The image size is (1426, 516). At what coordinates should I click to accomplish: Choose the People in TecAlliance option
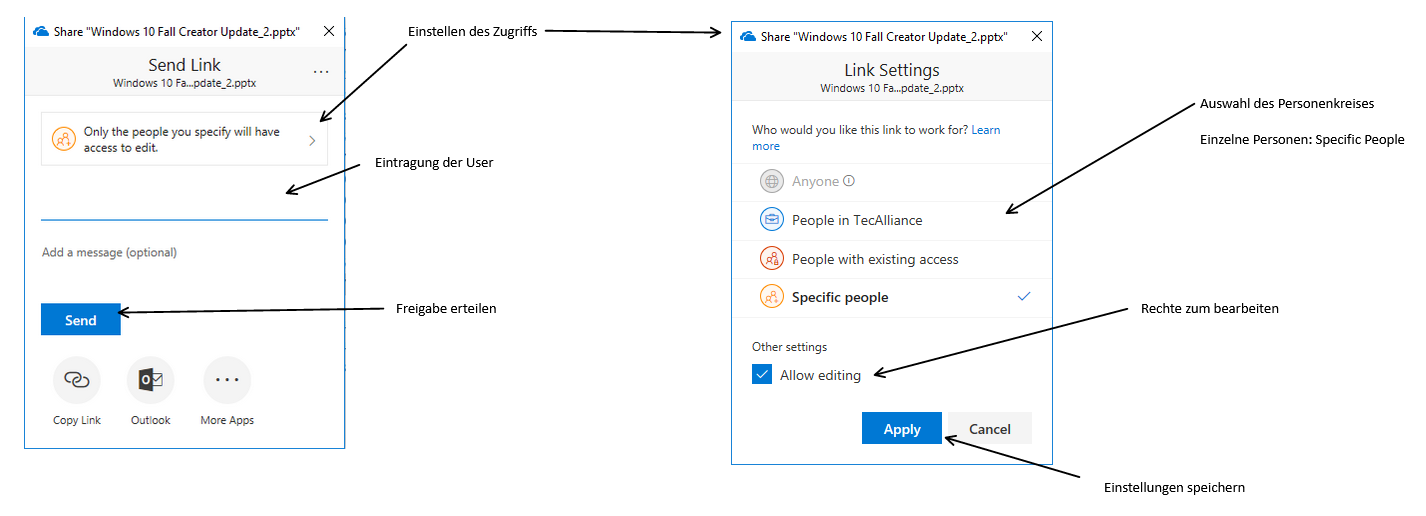pos(857,220)
